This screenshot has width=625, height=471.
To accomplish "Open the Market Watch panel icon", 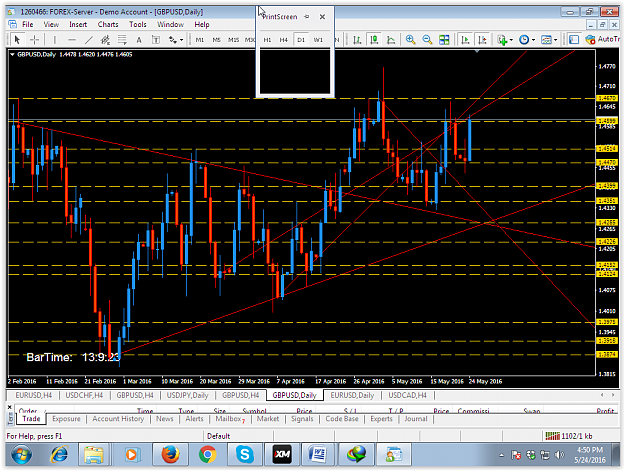I will [x=574, y=39].
